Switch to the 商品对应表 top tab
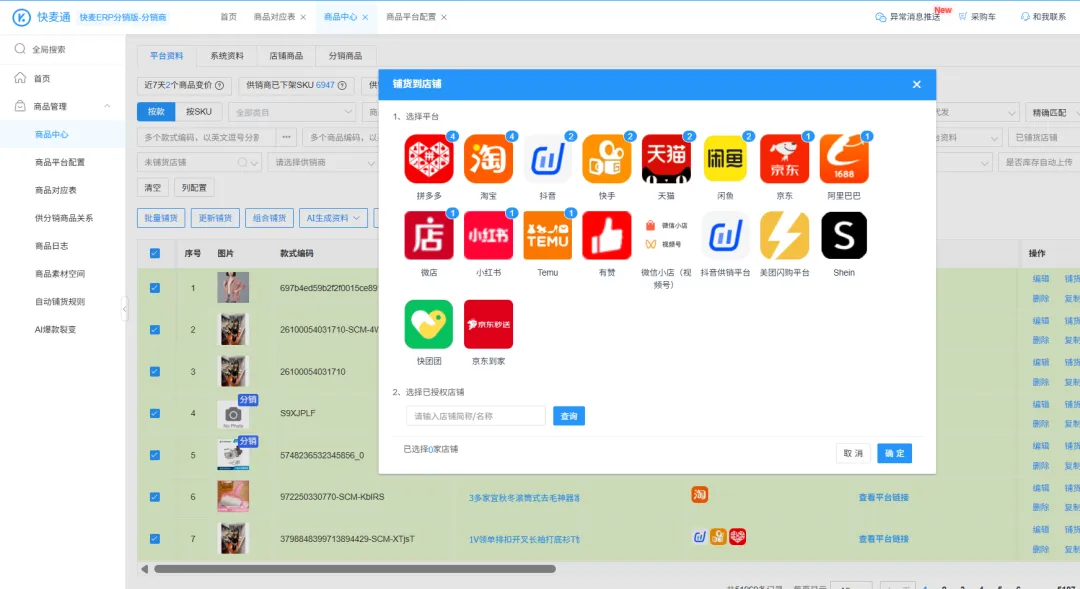The width and height of the screenshot is (1080, 589). [x=274, y=17]
